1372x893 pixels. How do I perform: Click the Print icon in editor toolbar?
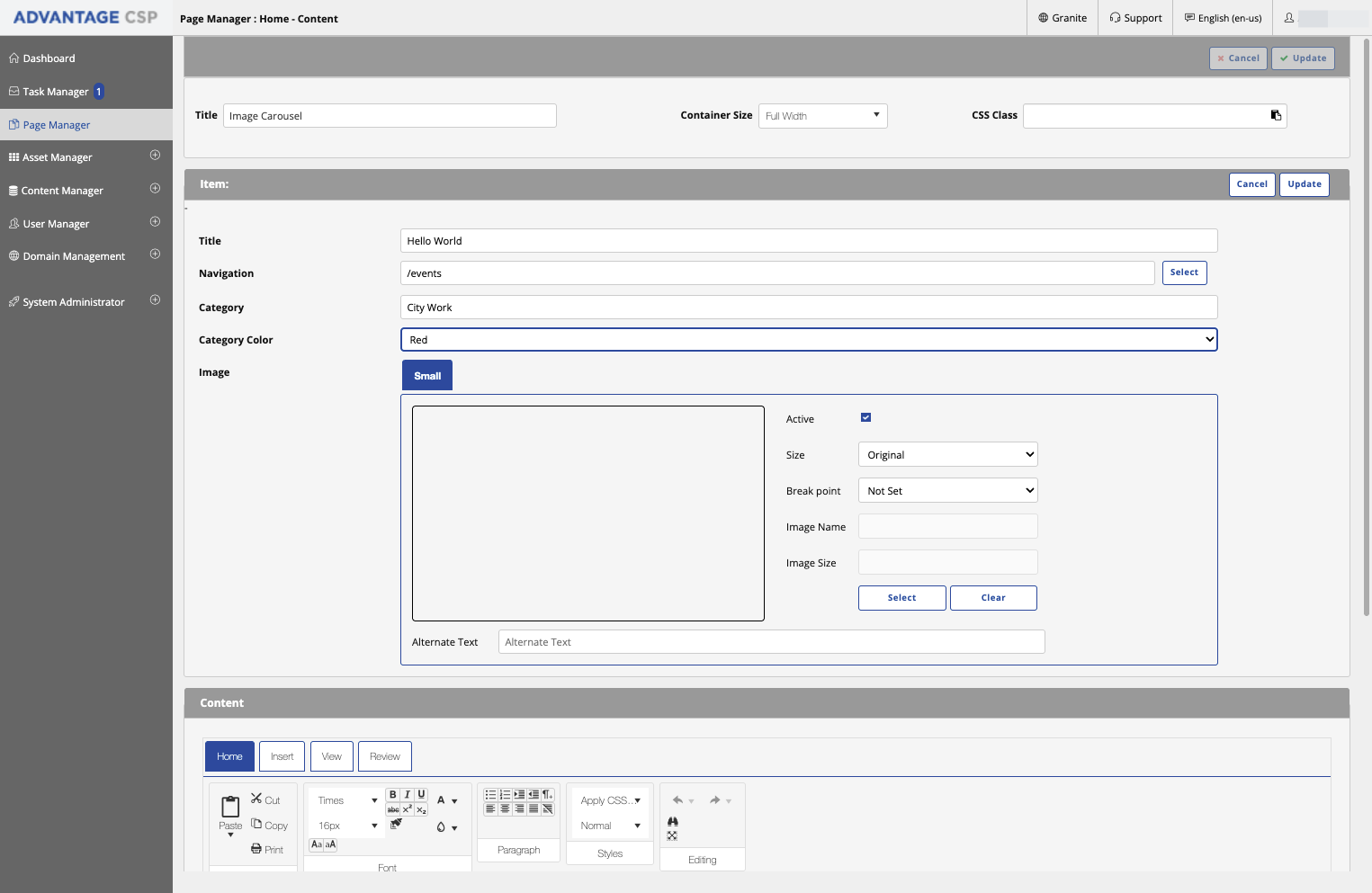[256, 849]
